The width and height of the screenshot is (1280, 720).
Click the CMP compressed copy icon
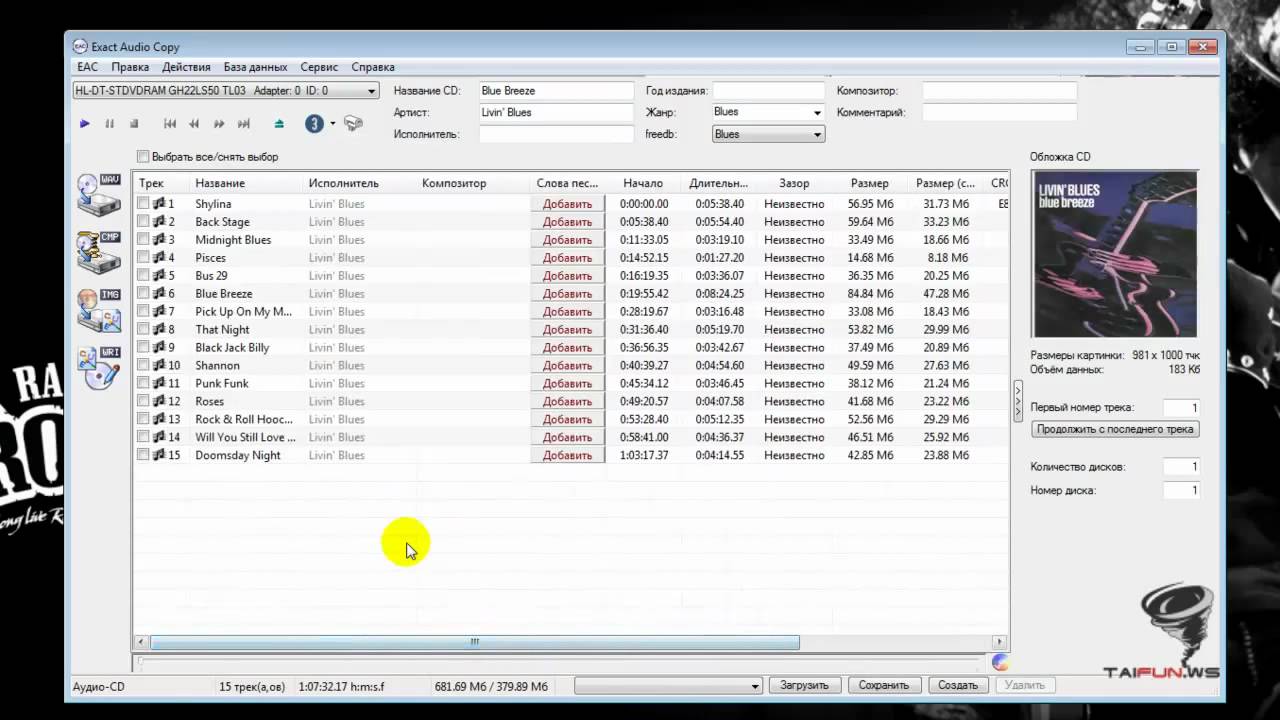coord(99,252)
